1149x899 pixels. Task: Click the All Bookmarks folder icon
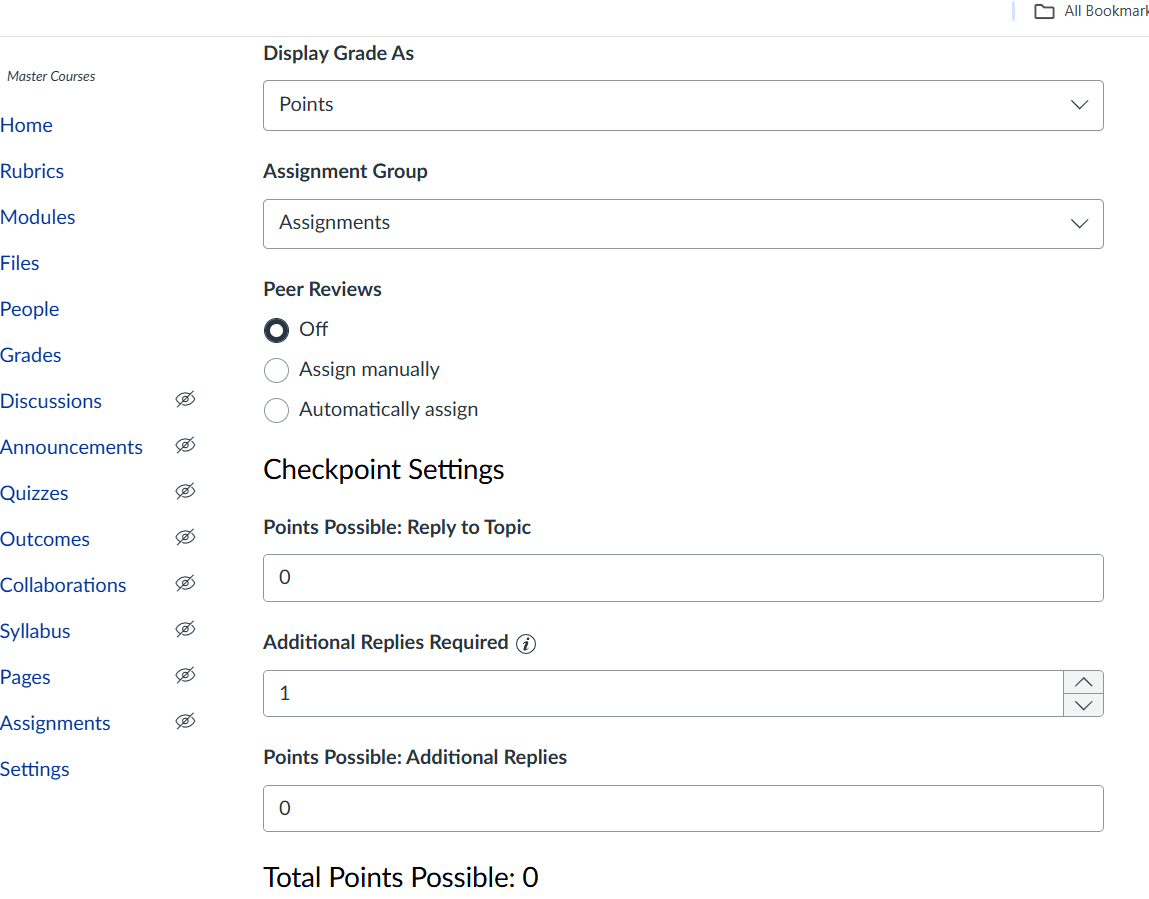coord(1045,11)
